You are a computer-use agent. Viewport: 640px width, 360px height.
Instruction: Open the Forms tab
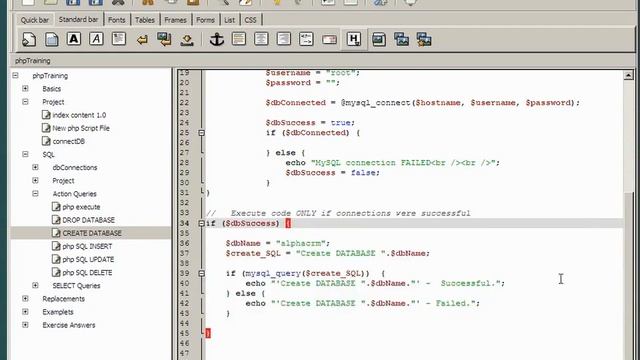pyautogui.click(x=205, y=20)
